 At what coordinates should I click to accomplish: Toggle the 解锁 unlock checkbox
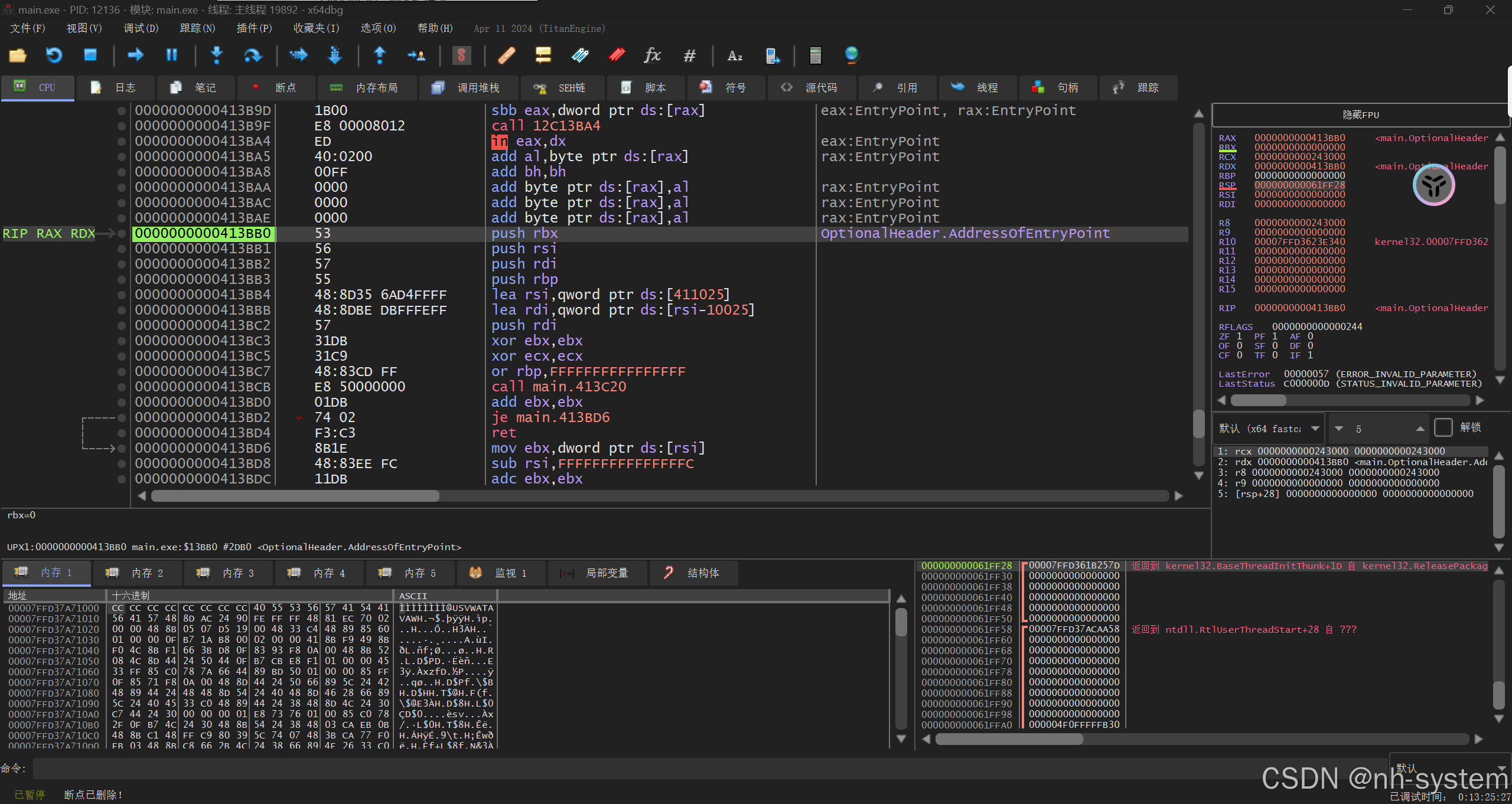(x=1443, y=427)
